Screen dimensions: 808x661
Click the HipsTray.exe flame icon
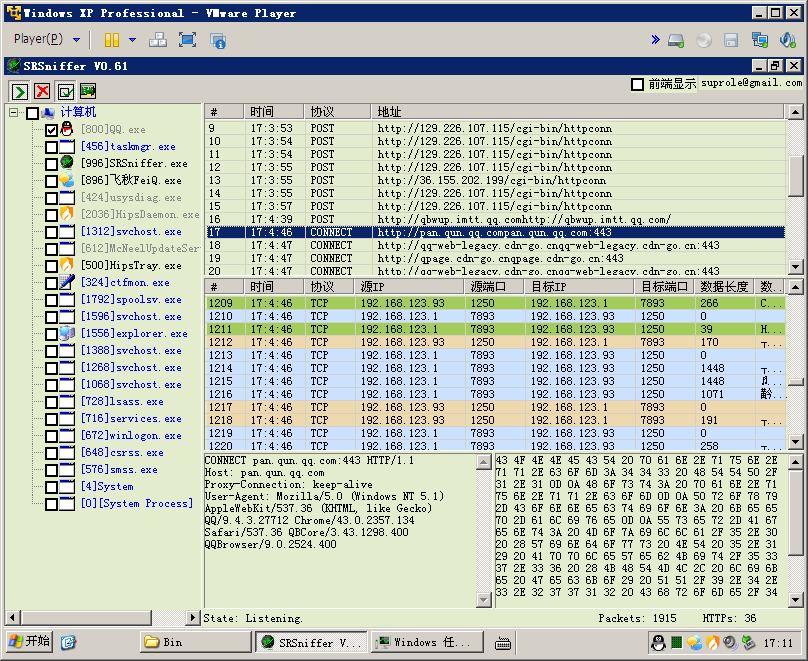67,266
